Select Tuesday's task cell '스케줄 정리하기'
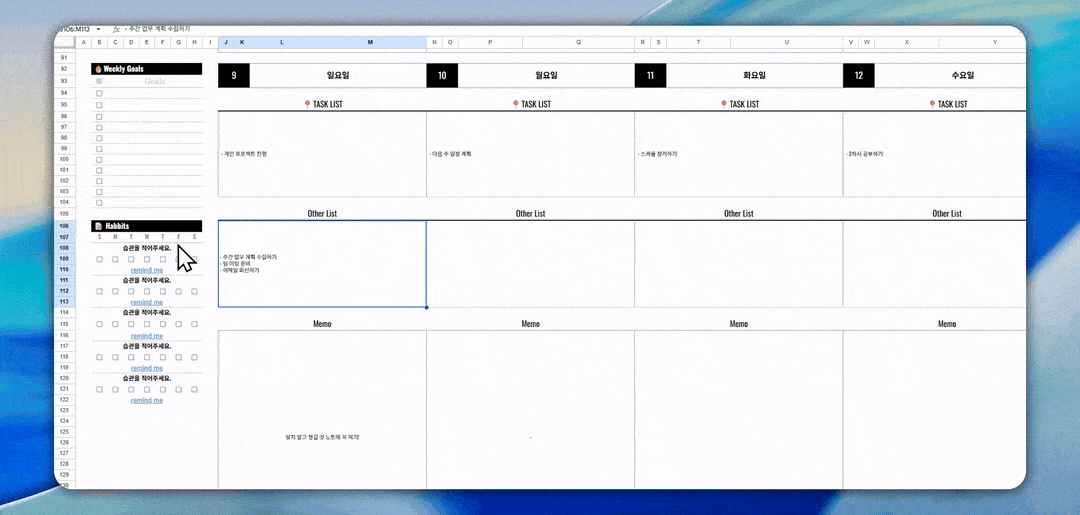The image size is (1080, 515). point(738,154)
